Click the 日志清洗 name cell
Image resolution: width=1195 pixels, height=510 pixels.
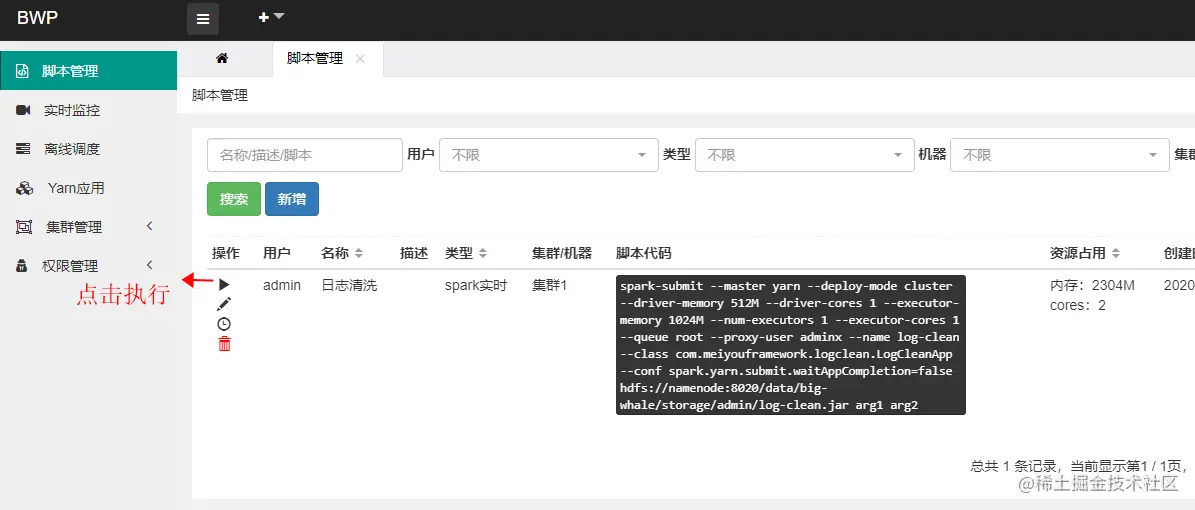pyautogui.click(x=349, y=285)
